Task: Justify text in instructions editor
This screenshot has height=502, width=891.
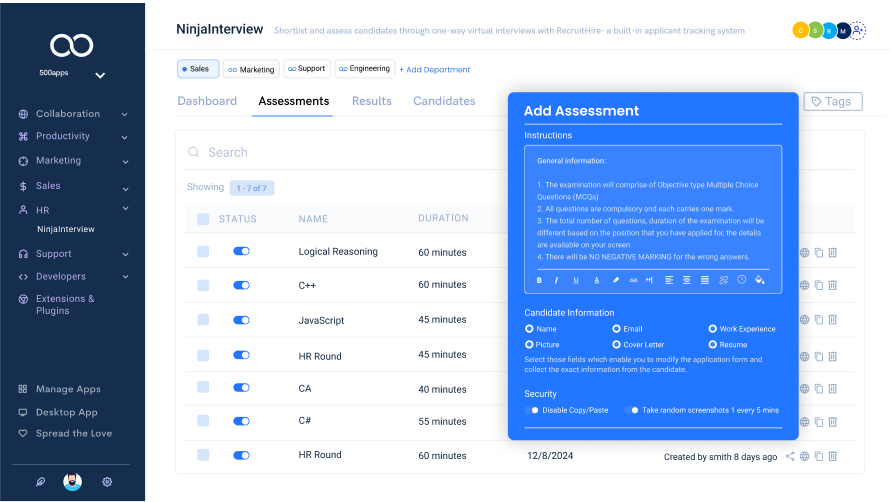Action: [x=705, y=280]
